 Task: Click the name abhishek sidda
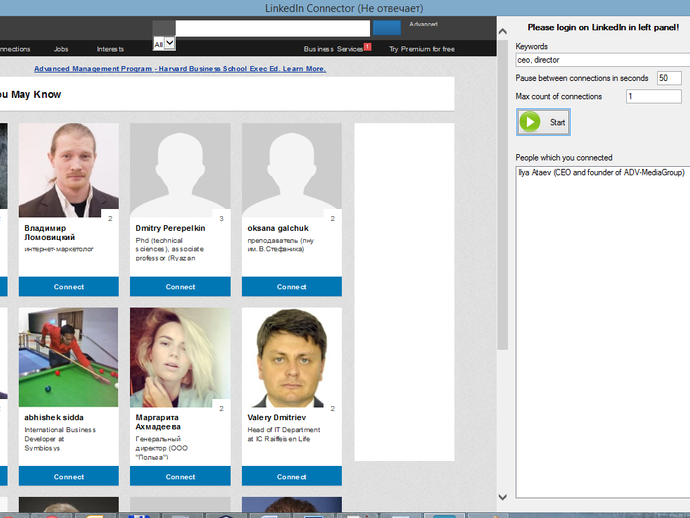(x=54, y=417)
